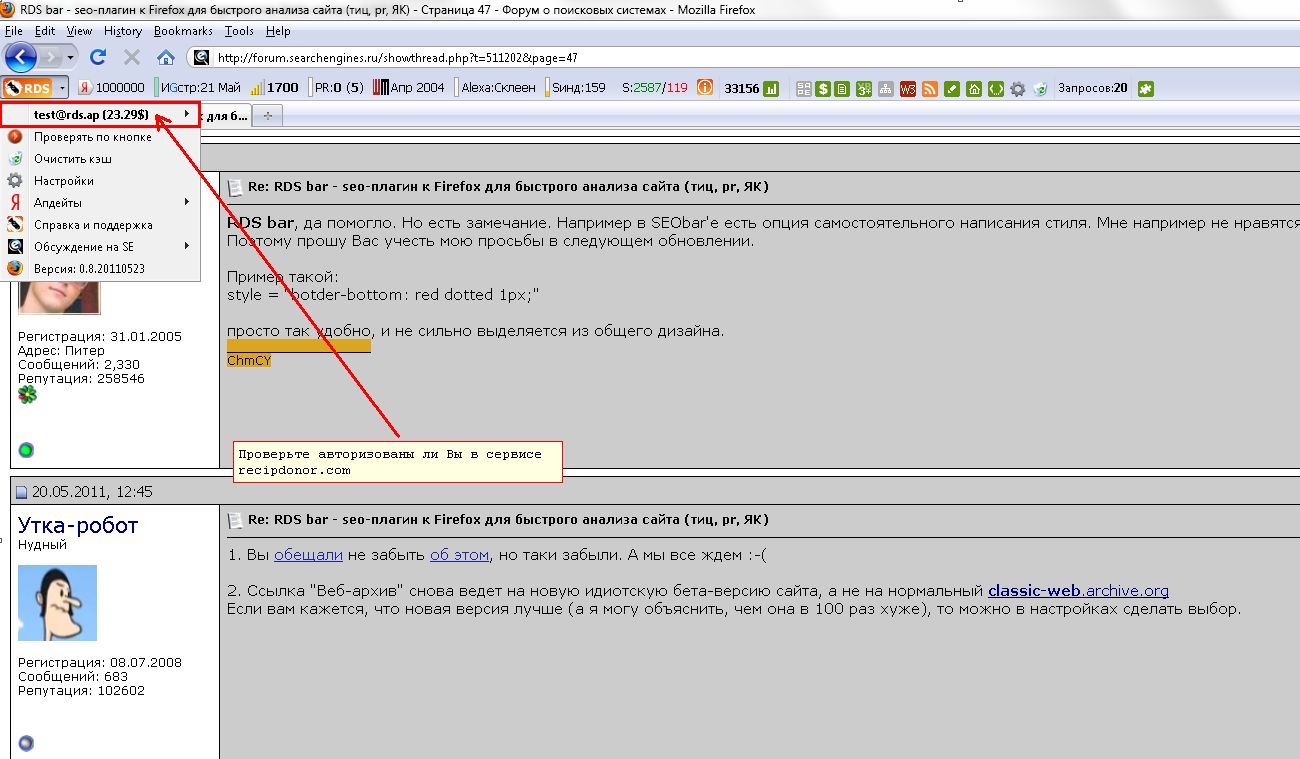Click the site favicon in the address bar
Screen dimensions: 1300x759
point(202,57)
